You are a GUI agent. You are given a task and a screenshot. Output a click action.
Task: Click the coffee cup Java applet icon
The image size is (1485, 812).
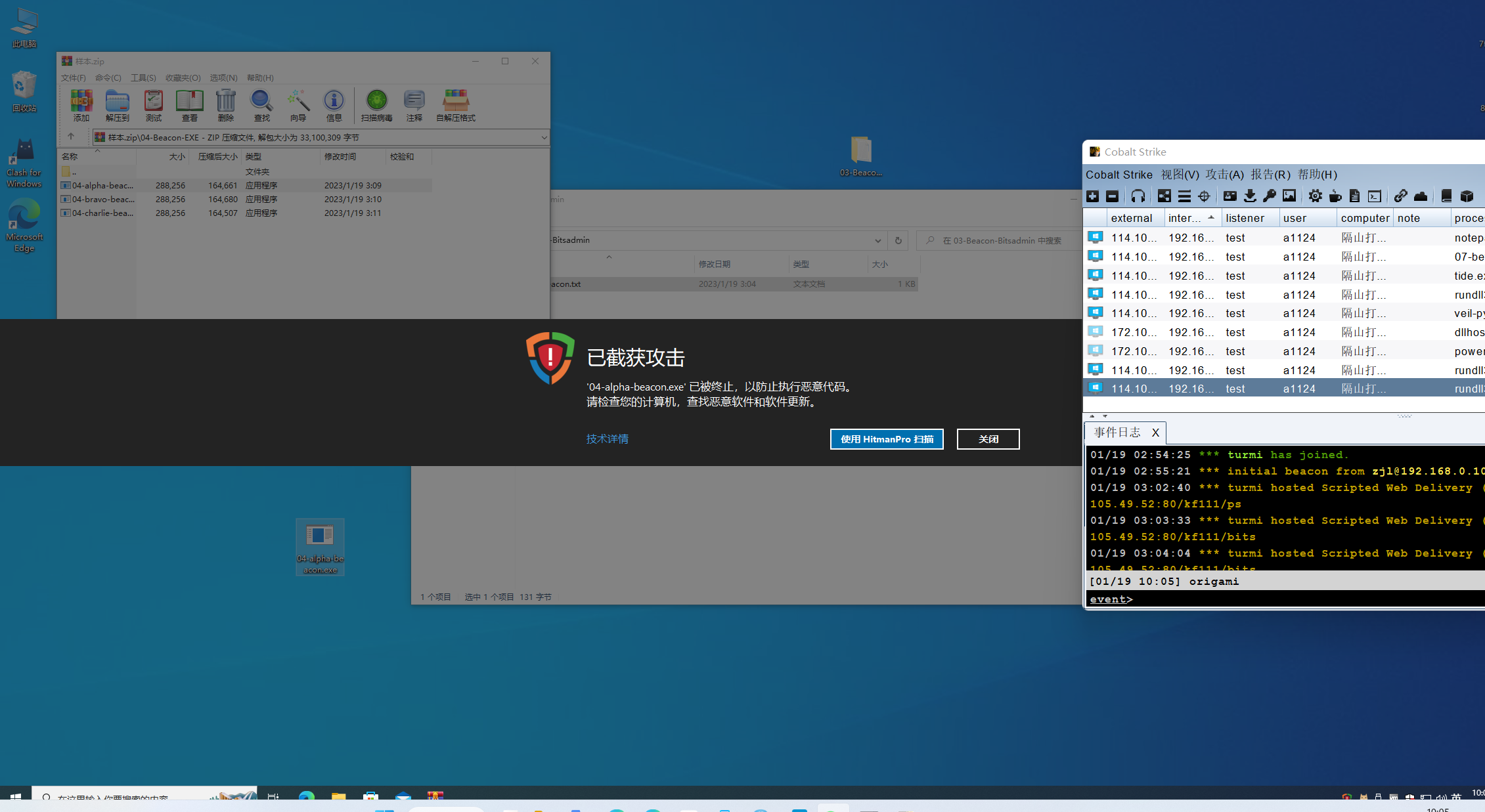1335,196
